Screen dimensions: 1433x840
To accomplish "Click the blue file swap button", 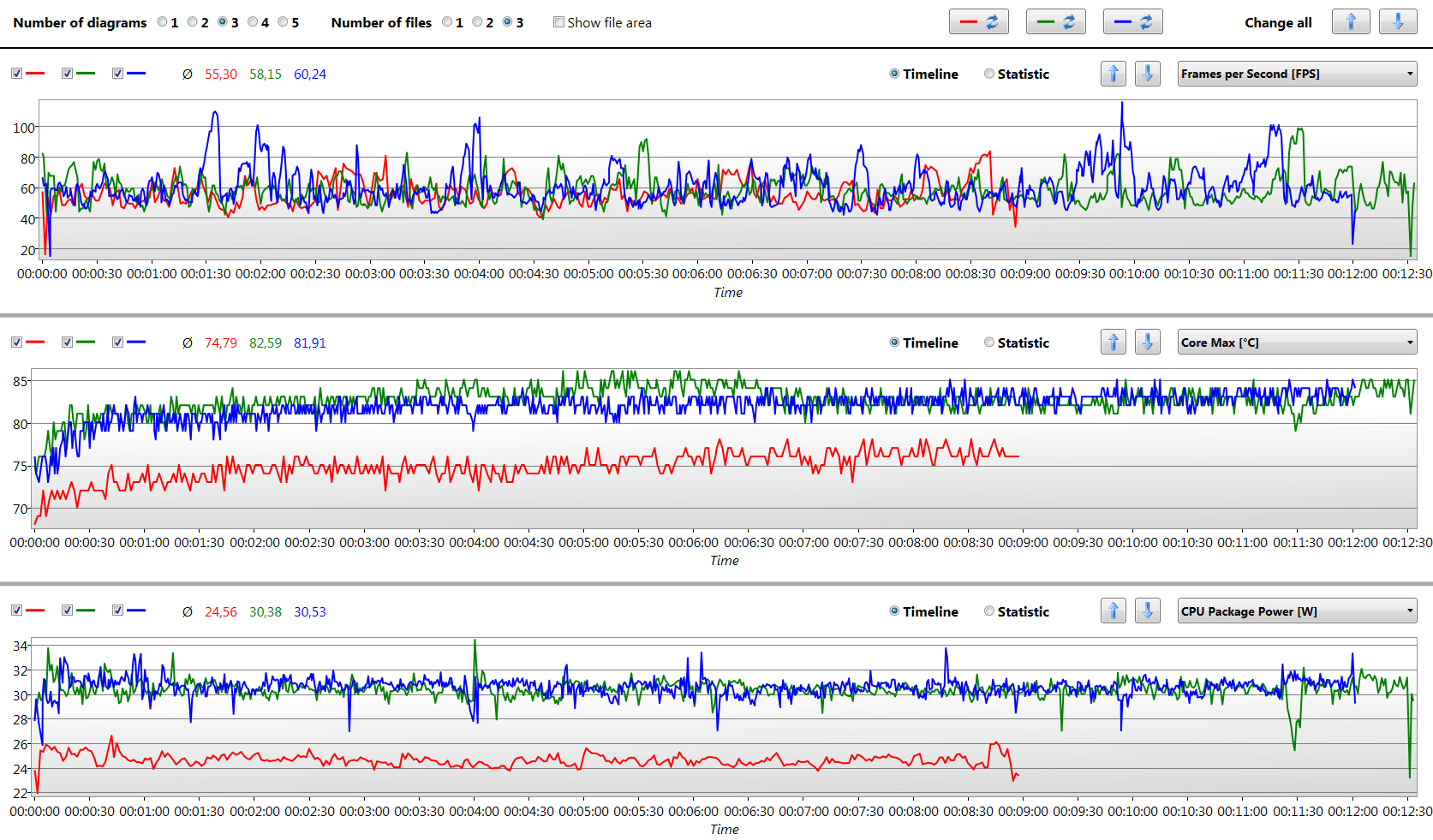I will (x=1133, y=22).
